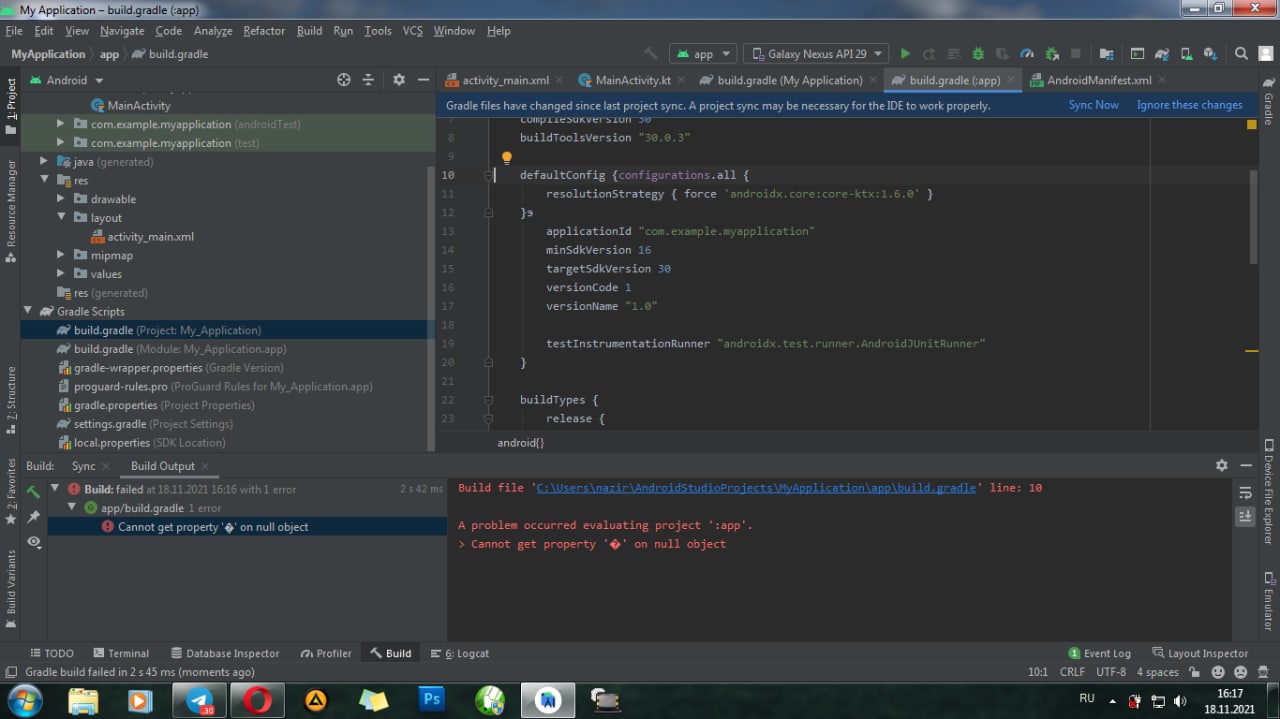Open the Profile app gauge icon
Viewport: 1280px width, 719px height.
point(1027,54)
